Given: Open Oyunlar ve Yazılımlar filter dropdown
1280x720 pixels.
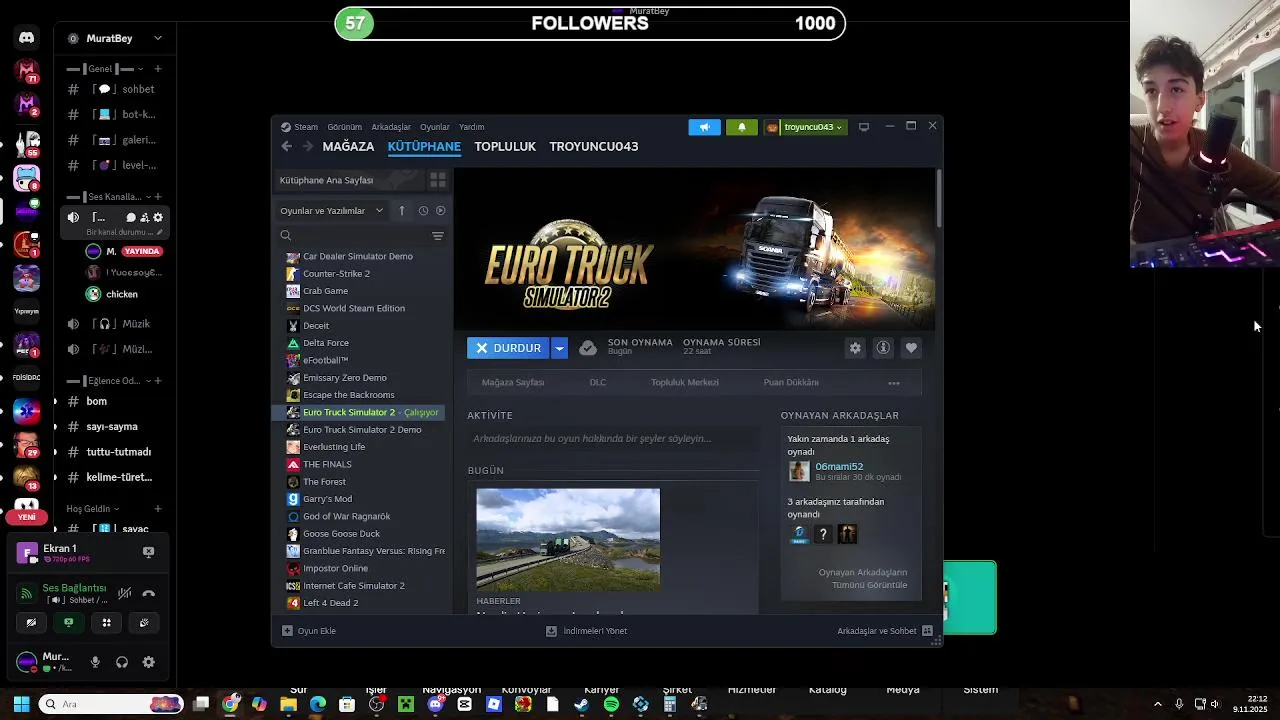Looking at the screenshot, I should [332, 211].
